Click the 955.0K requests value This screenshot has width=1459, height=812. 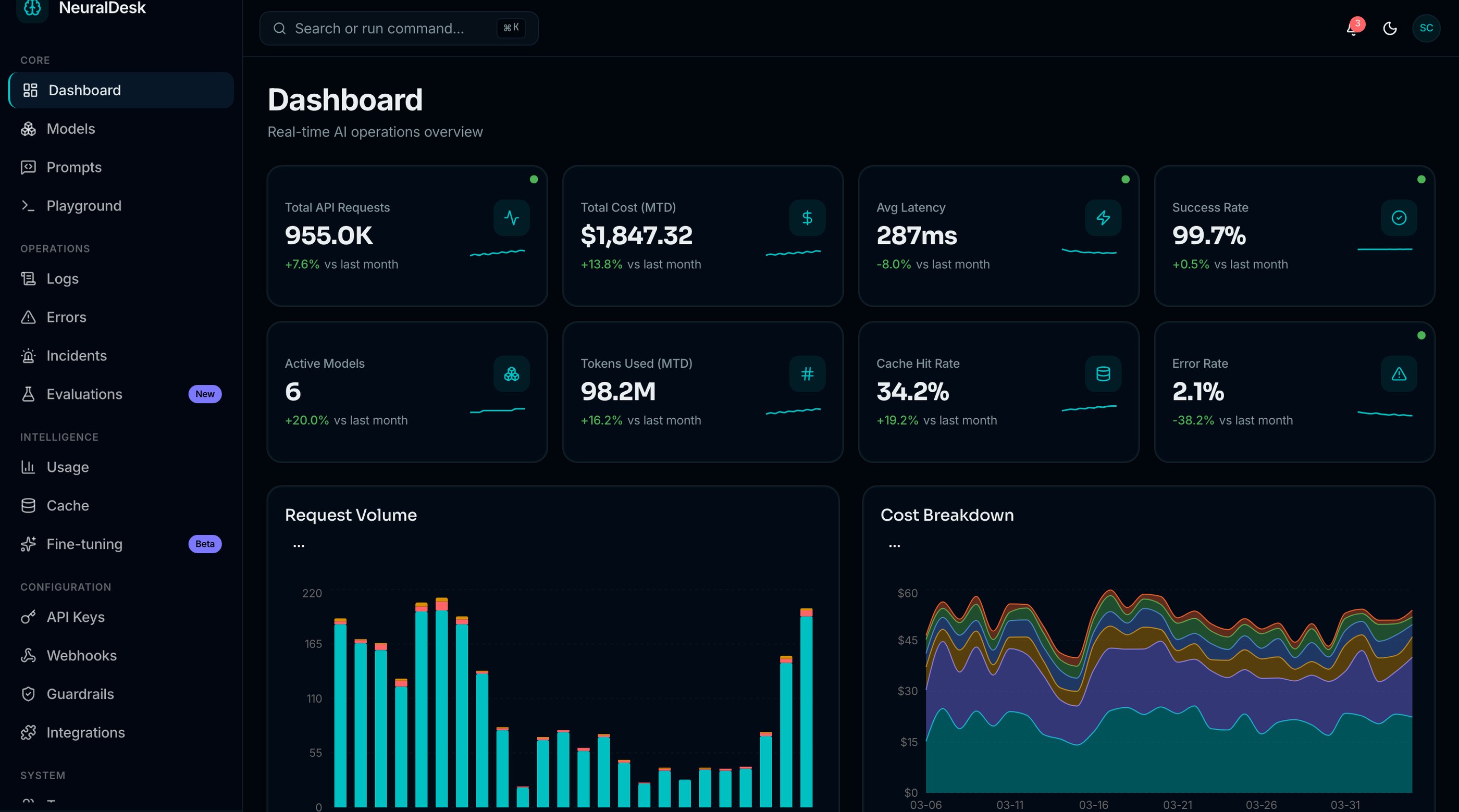click(x=329, y=235)
